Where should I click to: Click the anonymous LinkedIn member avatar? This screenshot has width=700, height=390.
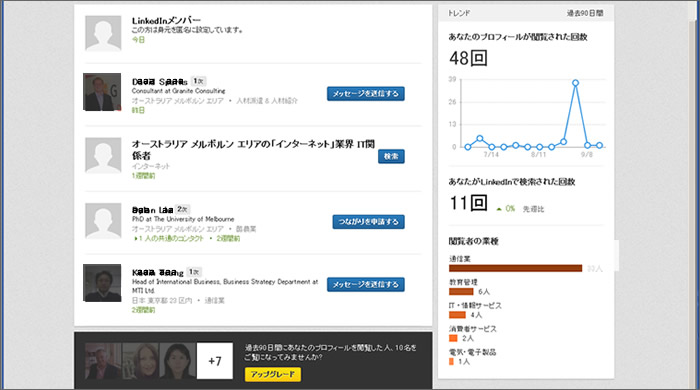pos(103,33)
